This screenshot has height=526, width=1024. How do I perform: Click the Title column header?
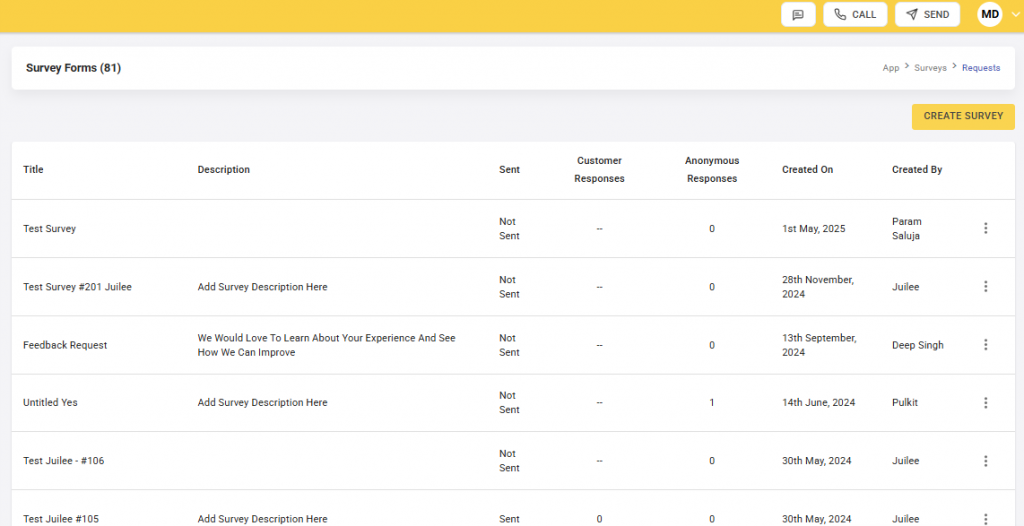coord(34,170)
